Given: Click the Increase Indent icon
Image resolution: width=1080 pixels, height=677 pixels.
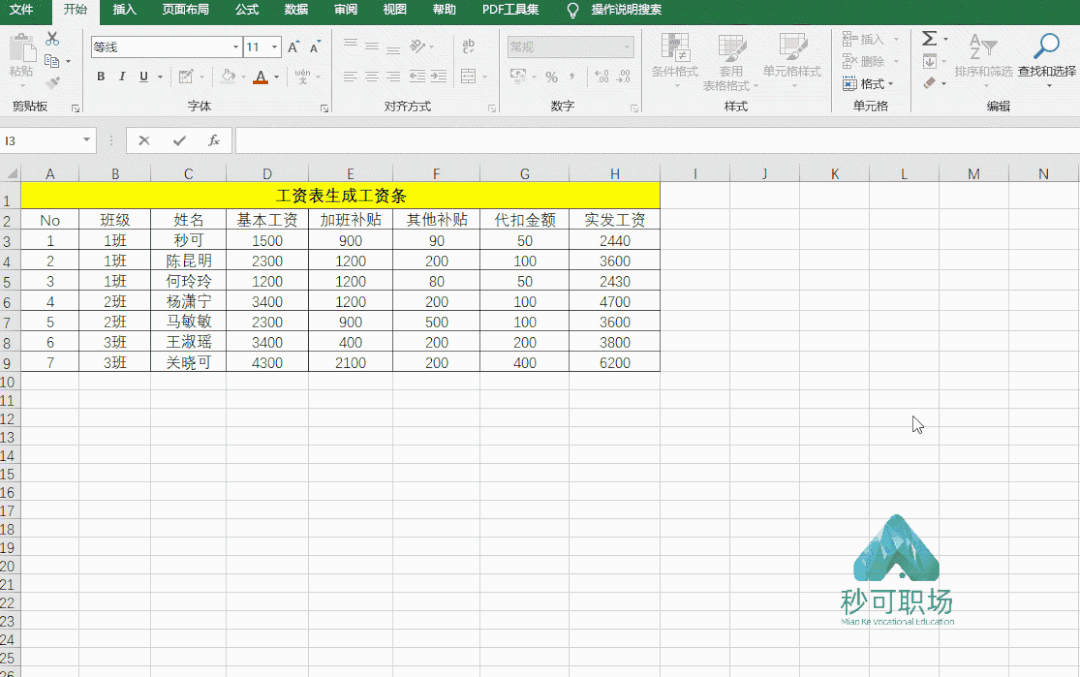Looking at the screenshot, I should coord(439,76).
